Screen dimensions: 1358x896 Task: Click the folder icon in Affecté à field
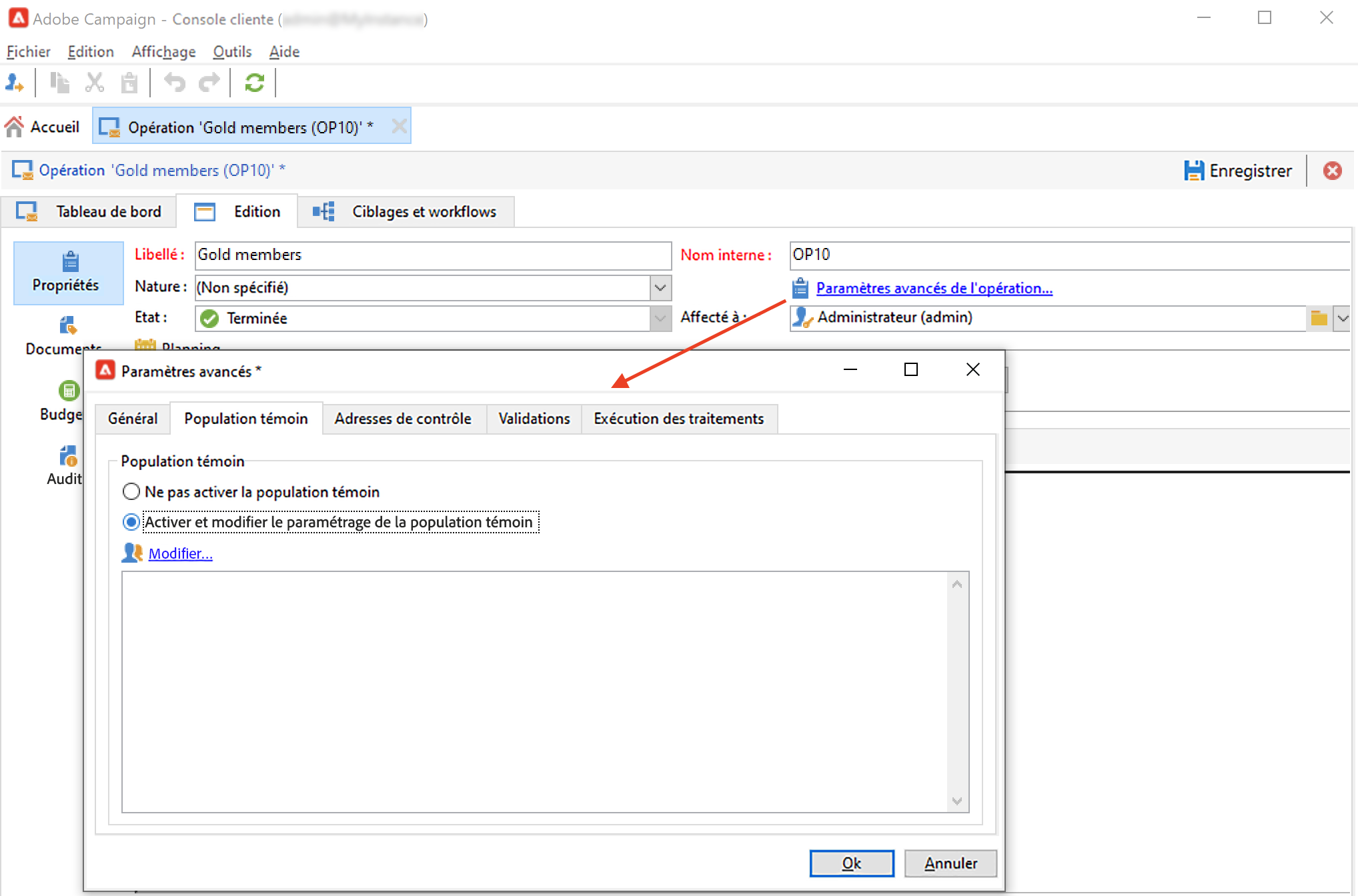click(1319, 318)
